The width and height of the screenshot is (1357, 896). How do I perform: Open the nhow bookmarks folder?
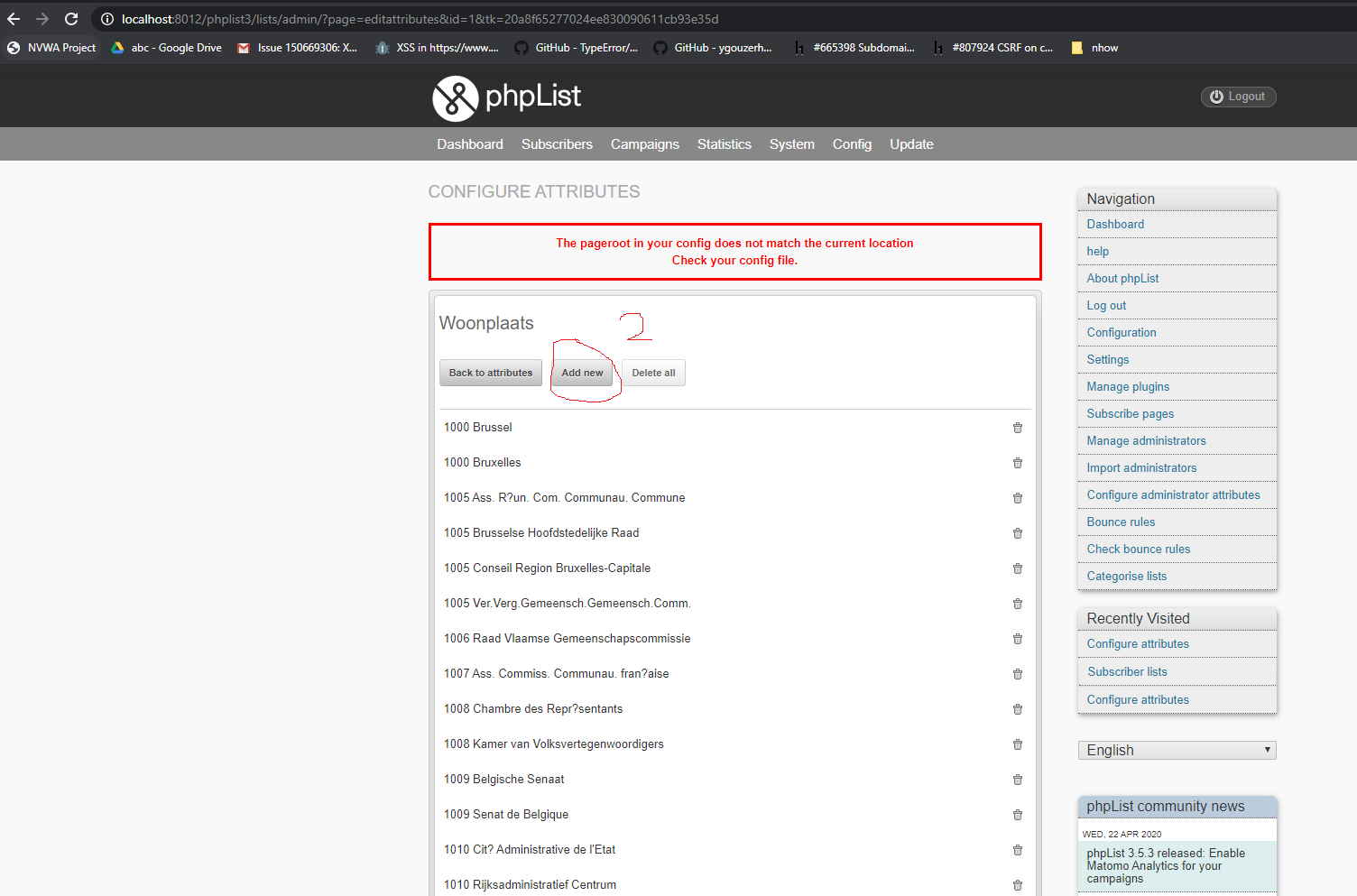pos(1094,48)
